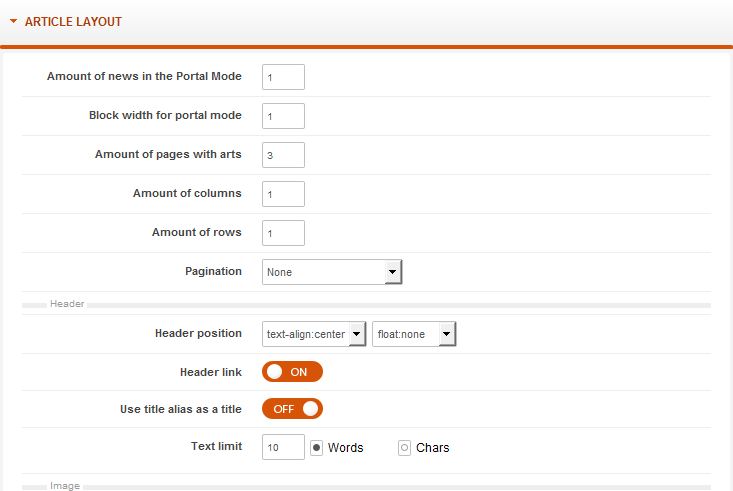733x491 pixels.
Task: Open the float:none dropdown
Action: (x=414, y=334)
